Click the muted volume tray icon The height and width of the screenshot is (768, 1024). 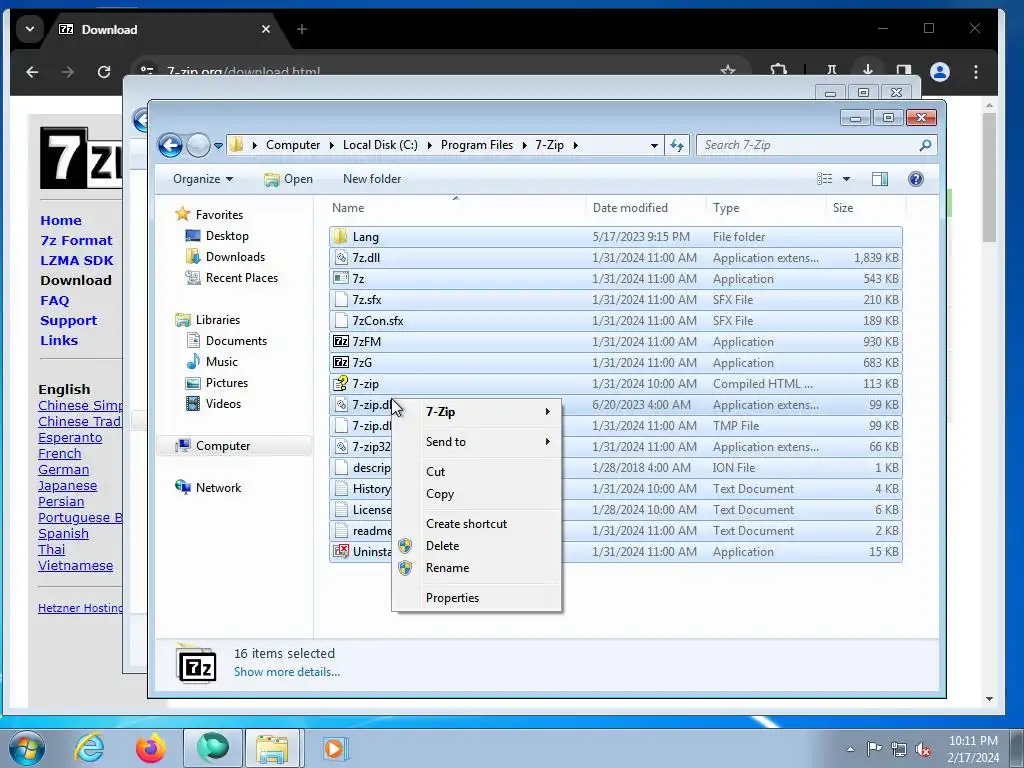(923, 750)
